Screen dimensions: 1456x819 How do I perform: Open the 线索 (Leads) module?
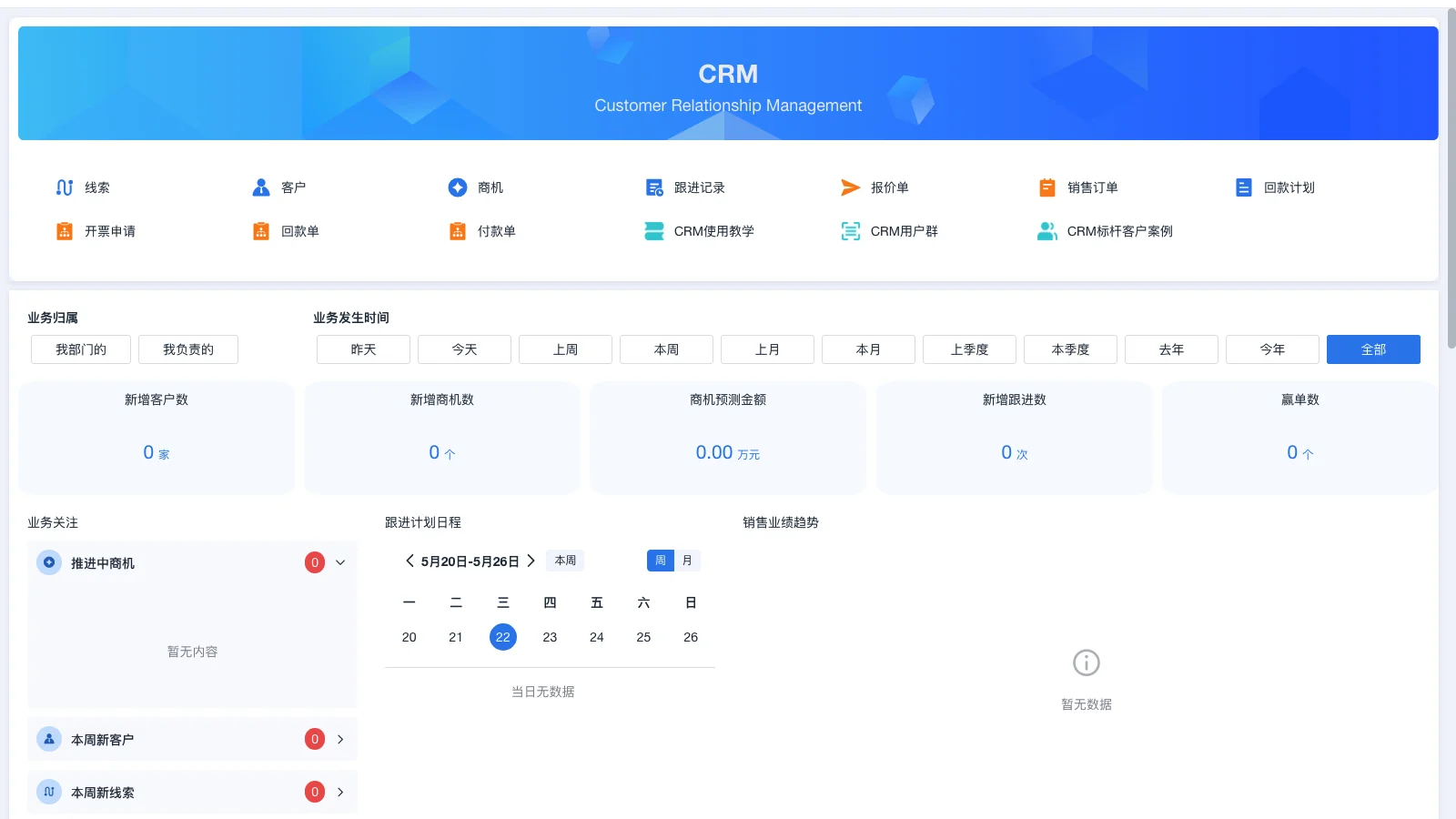tap(96, 187)
